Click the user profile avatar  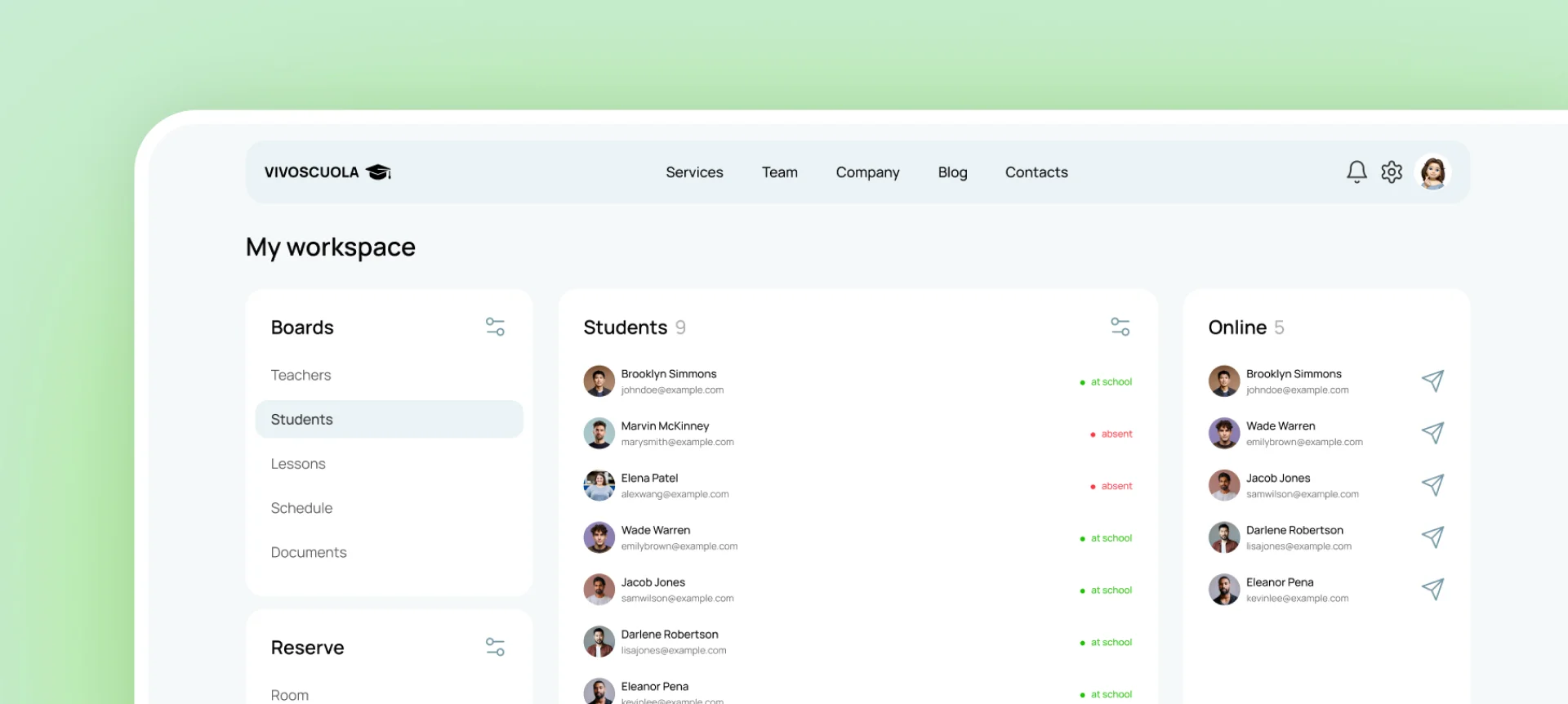click(1432, 172)
